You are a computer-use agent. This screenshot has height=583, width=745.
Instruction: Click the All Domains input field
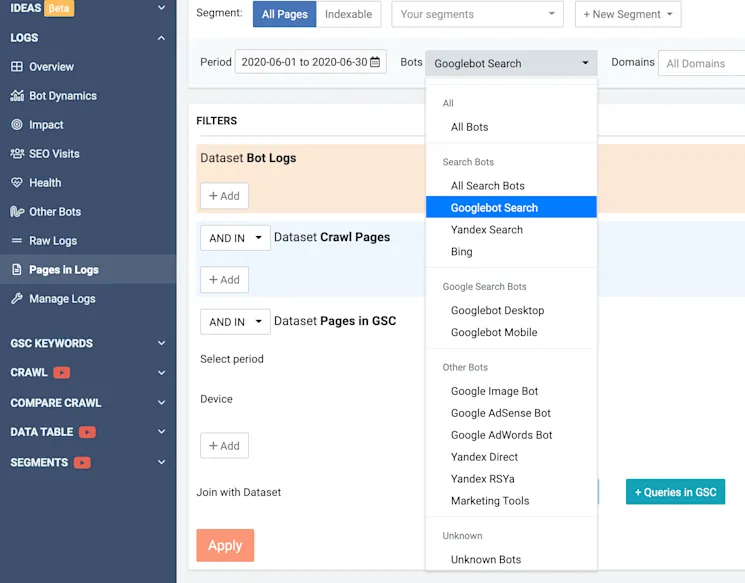[x=701, y=63]
